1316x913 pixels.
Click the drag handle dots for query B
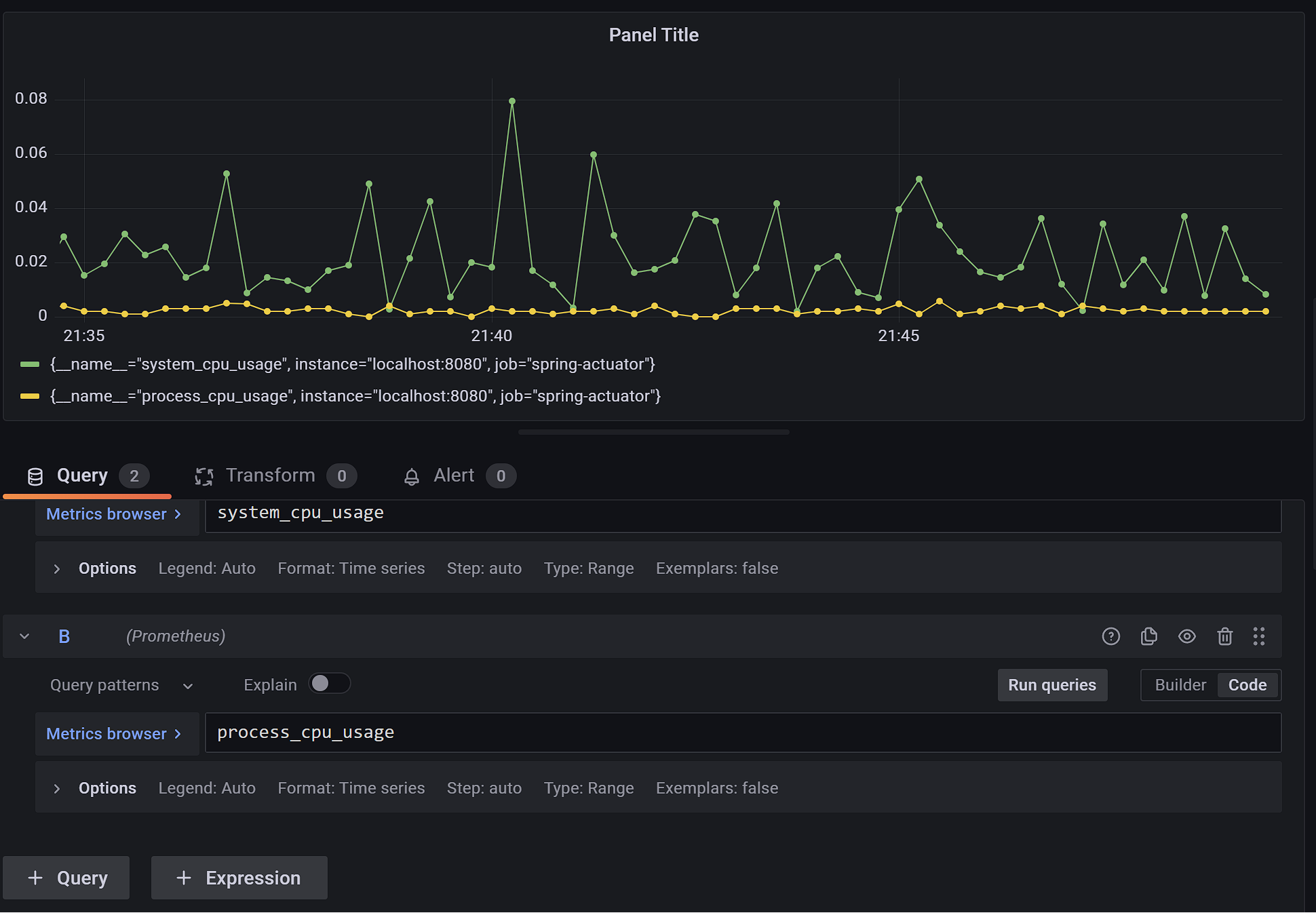[x=1259, y=636]
